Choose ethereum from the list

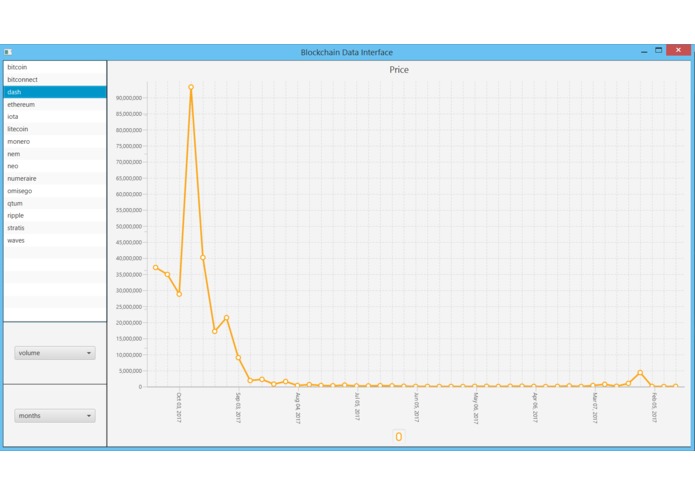click(x=55, y=104)
